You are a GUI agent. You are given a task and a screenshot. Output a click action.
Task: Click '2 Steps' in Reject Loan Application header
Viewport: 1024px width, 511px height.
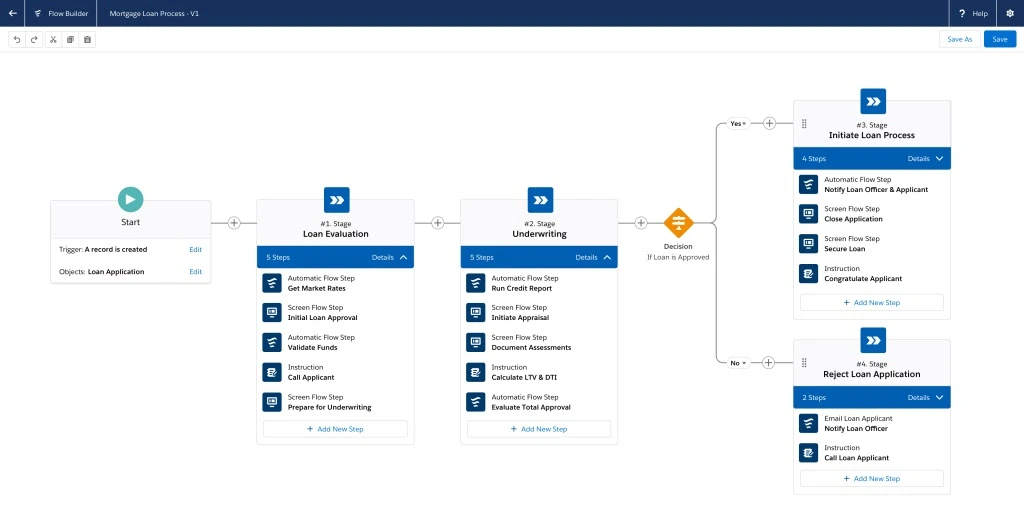coord(814,397)
